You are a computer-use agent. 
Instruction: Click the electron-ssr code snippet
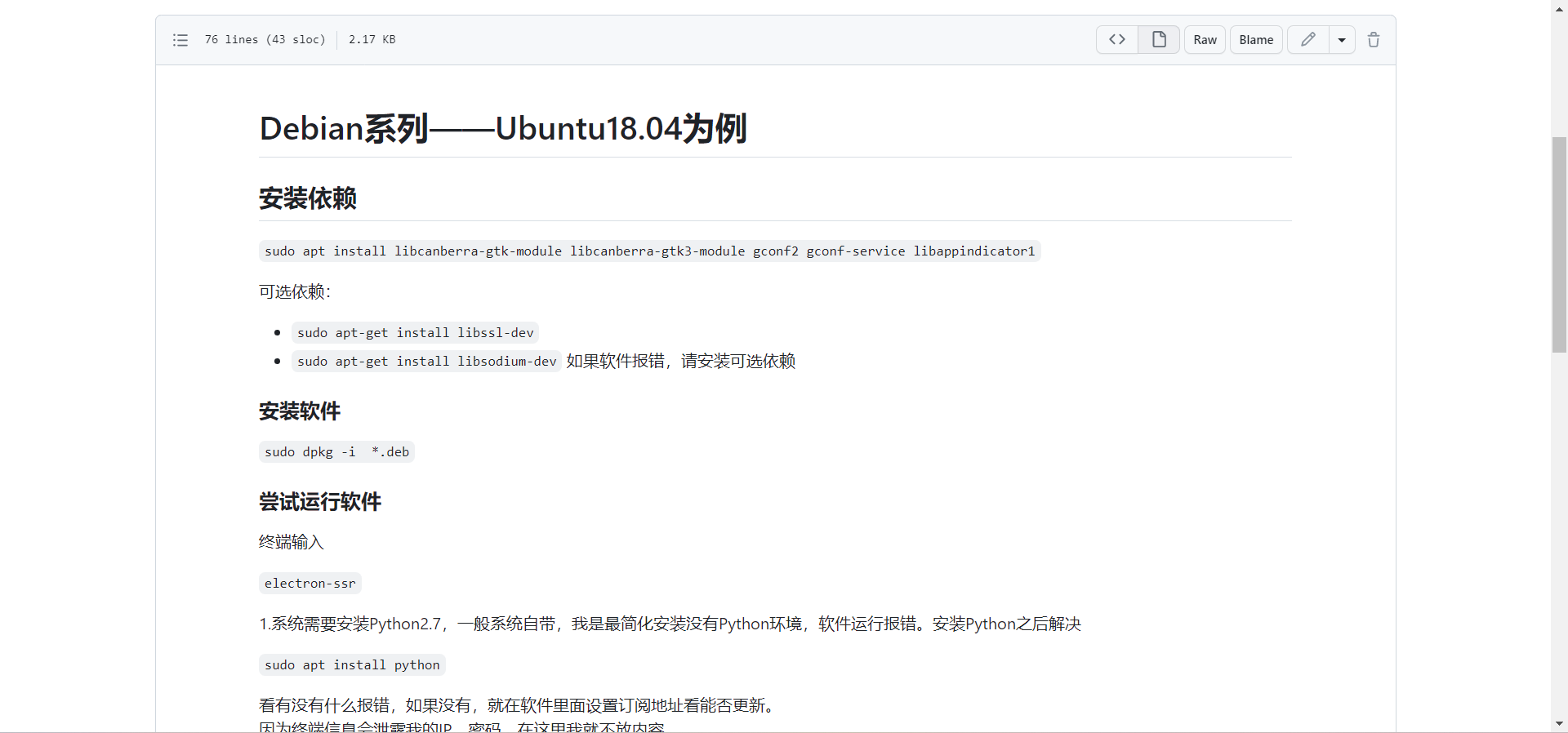pyautogui.click(x=310, y=584)
